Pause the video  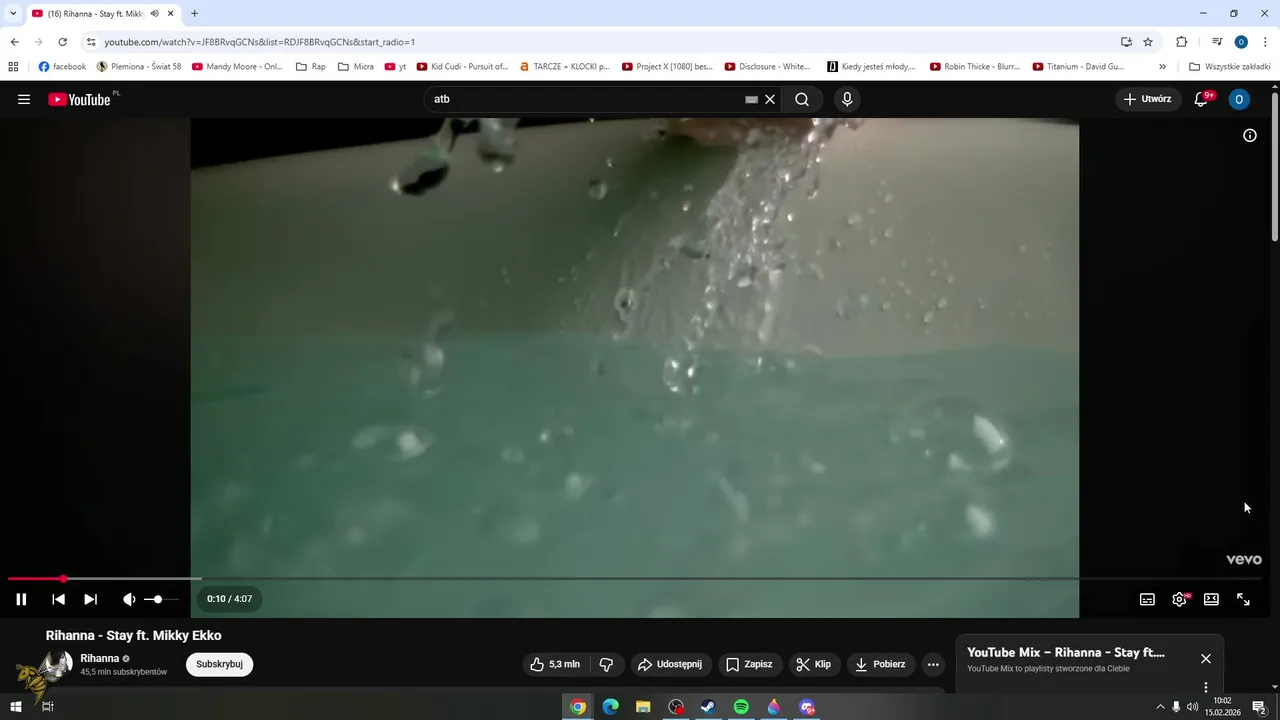(21, 599)
